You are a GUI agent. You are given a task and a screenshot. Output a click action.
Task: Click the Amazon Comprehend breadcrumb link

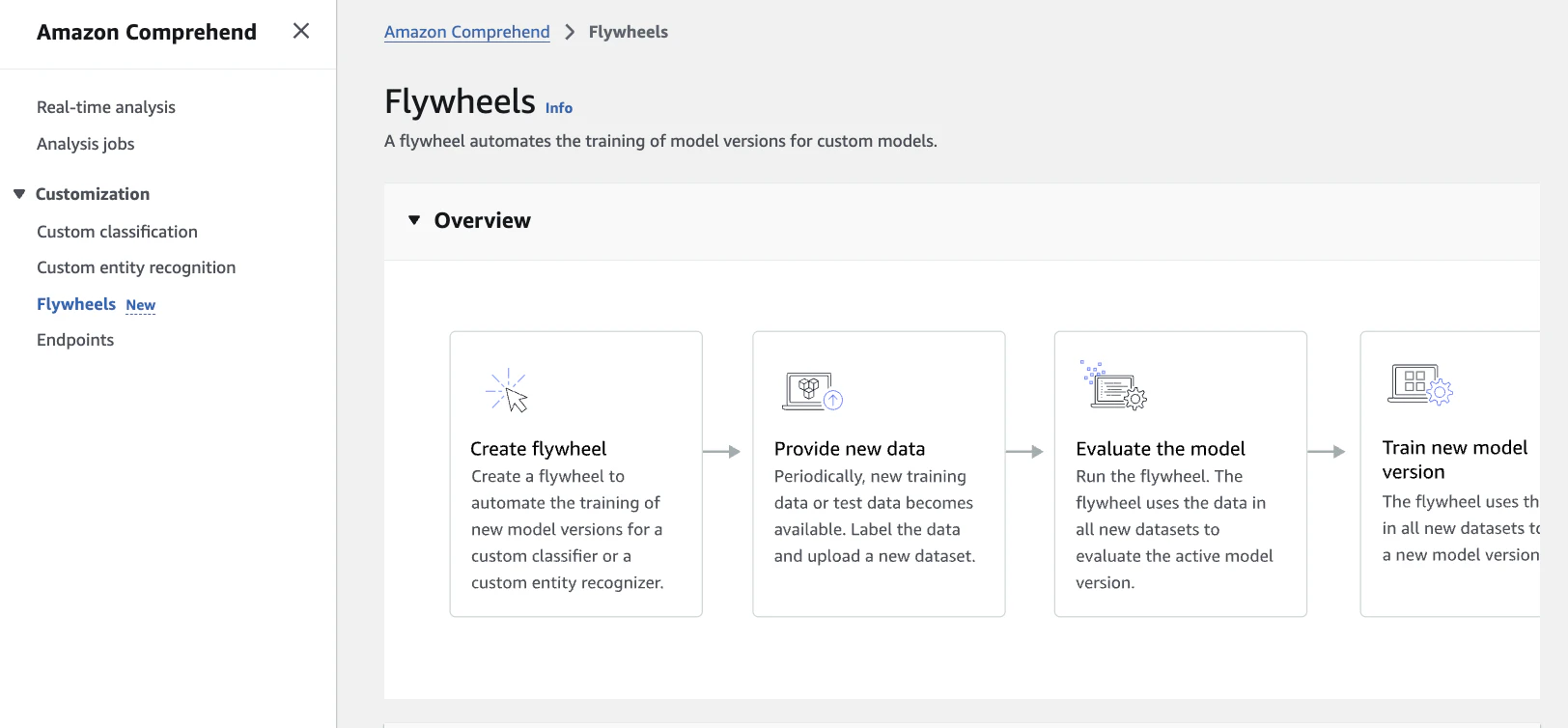(467, 32)
